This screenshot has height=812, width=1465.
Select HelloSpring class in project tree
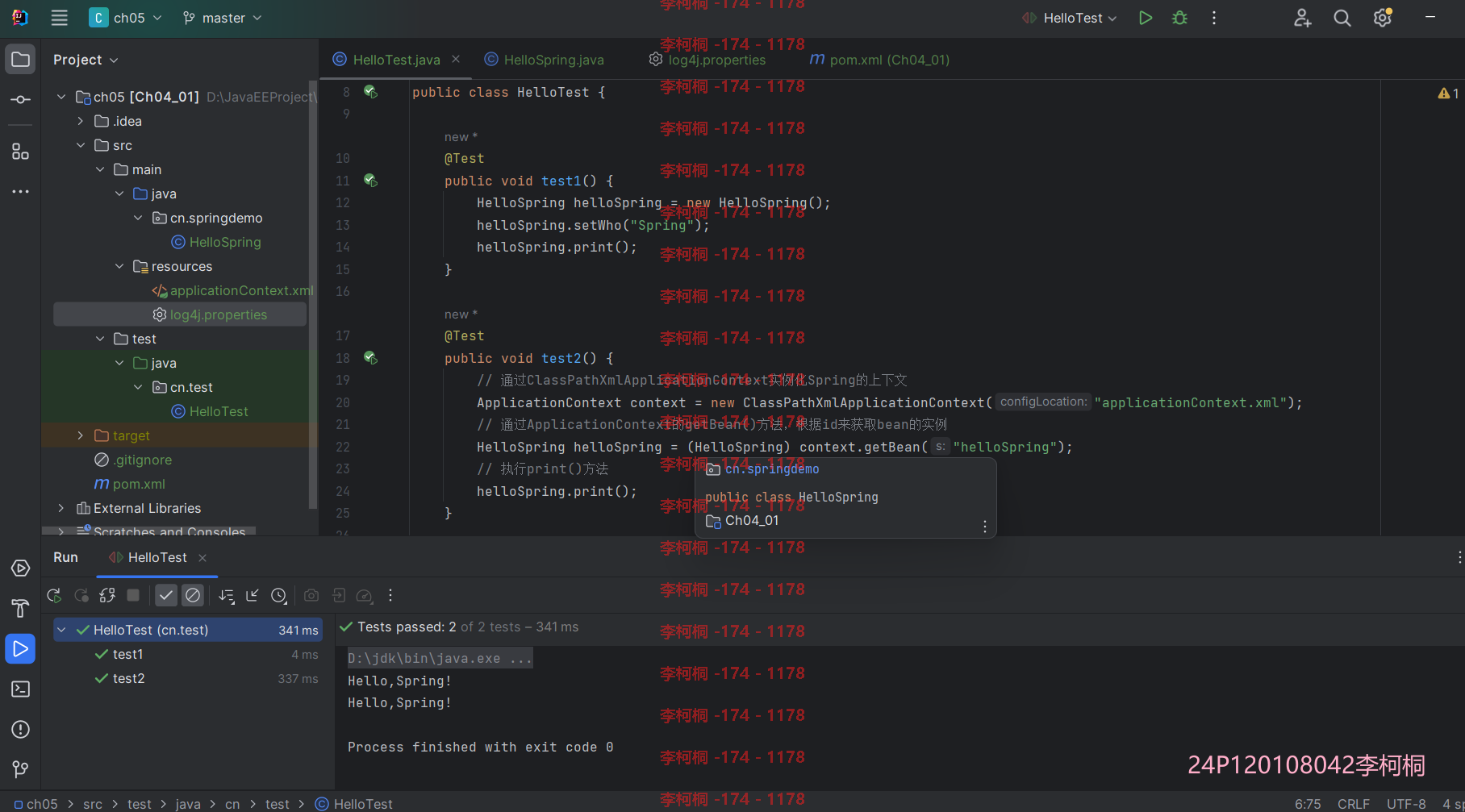[216, 242]
